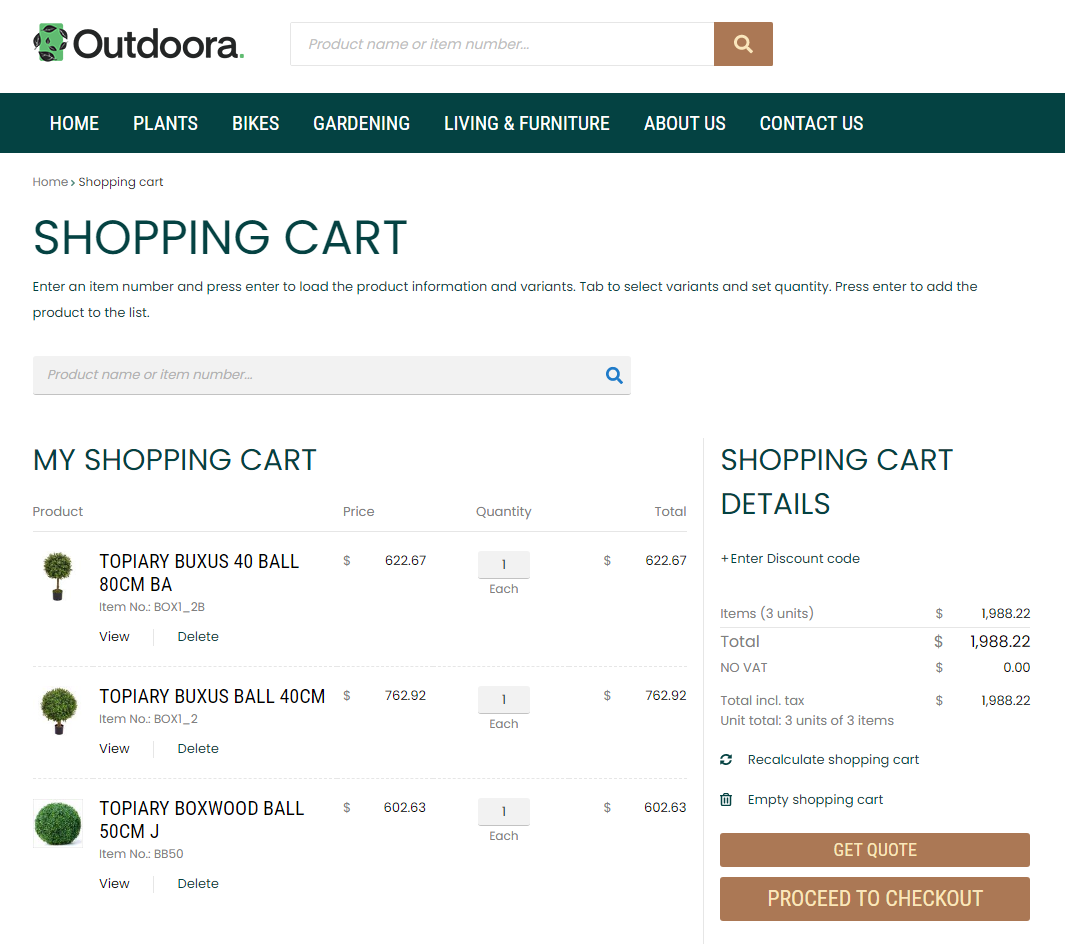Go to Living & Furniture menu
1065x944 pixels.
[526, 123]
